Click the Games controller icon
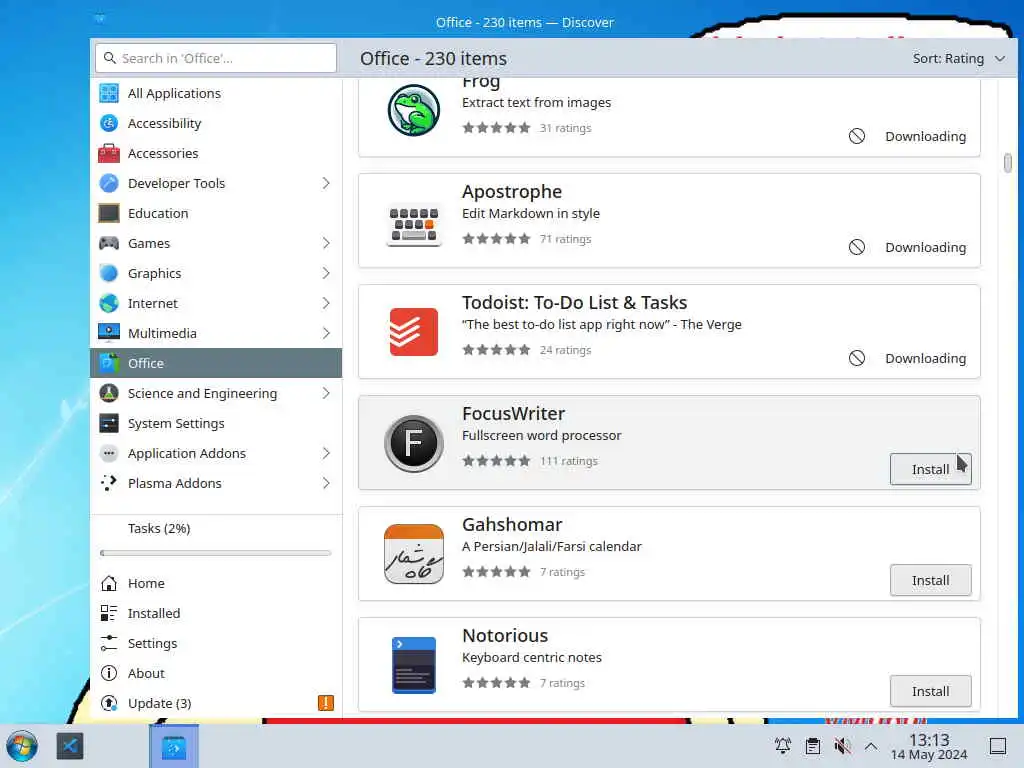Viewport: 1024px width, 768px height. point(108,244)
